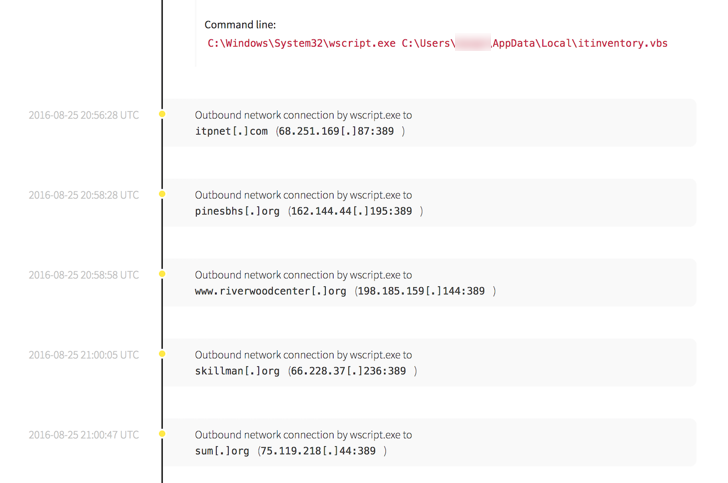
Task: Click the 2016-08-25 20:56:28 UTC timestamp
Action: [x=84, y=116]
